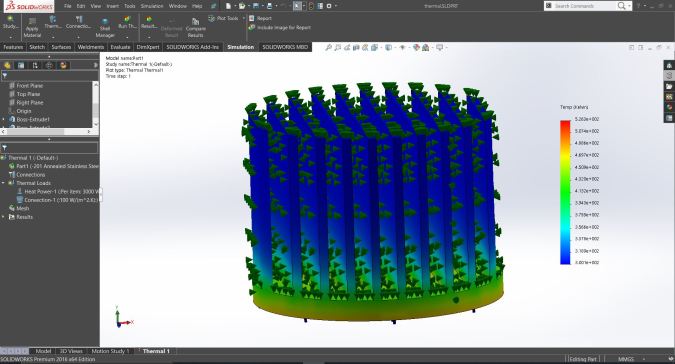
Task: Open the Edit menu
Action: coord(81,6)
